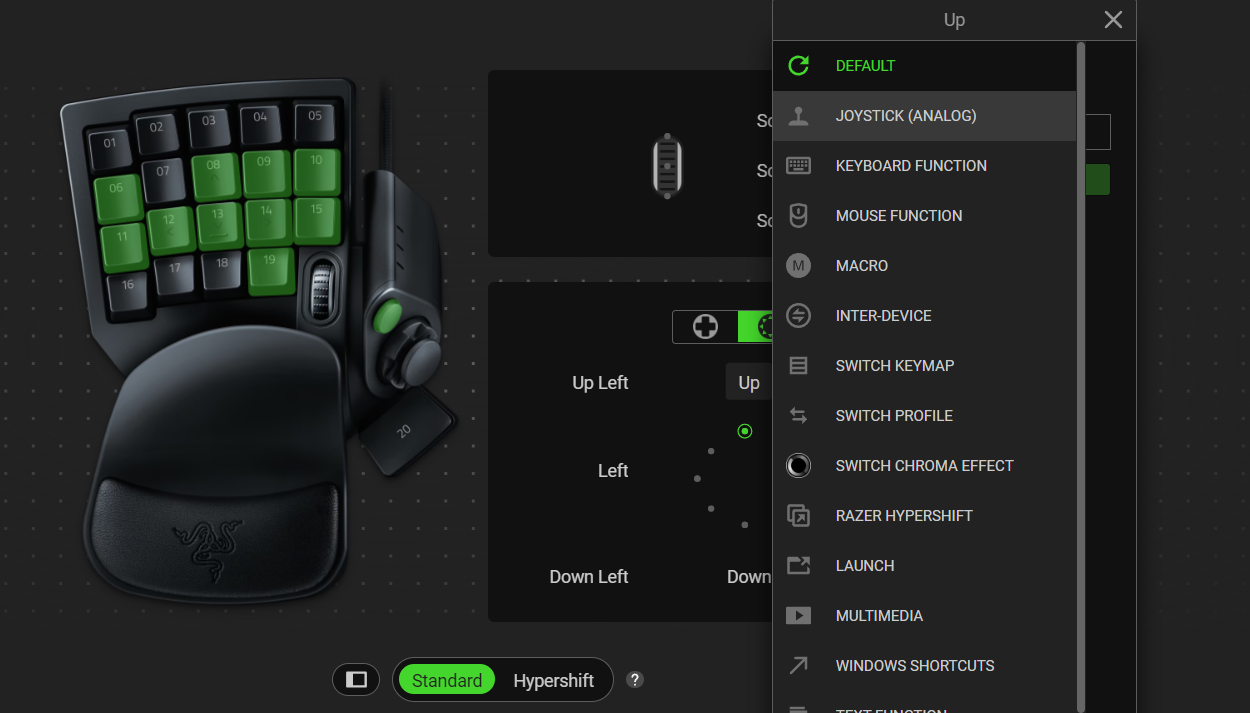Choose JOYSTICK (ANALOG) from the list
Viewport: 1250px width, 713px height.
pyautogui.click(x=925, y=116)
